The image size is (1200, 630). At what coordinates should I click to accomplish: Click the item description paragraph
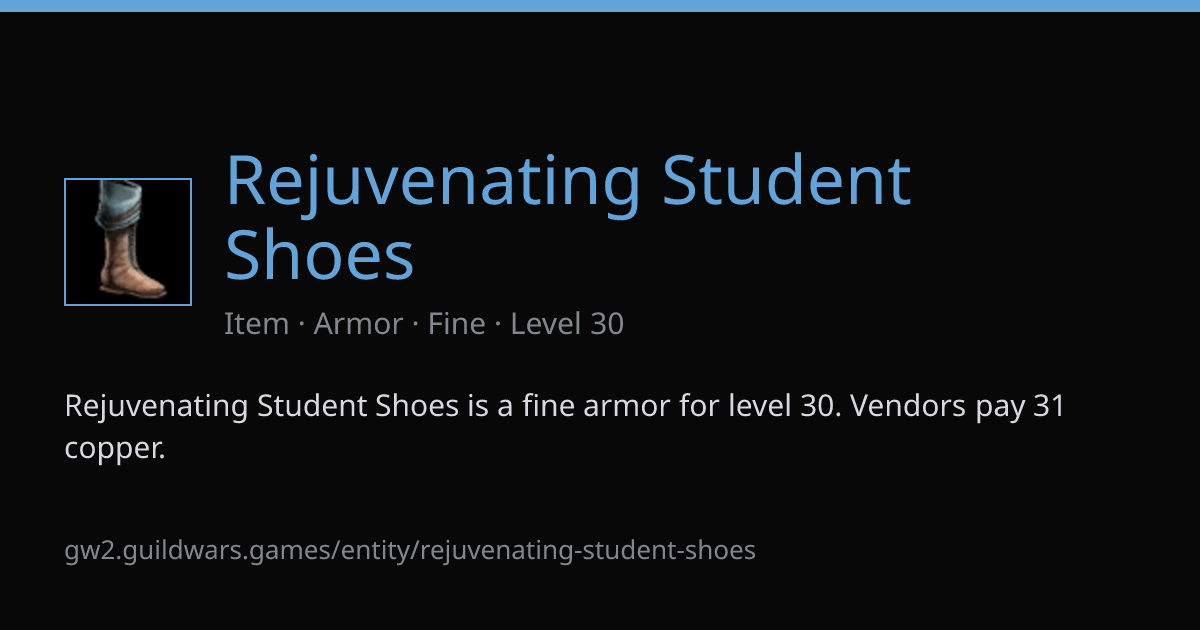(564, 427)
